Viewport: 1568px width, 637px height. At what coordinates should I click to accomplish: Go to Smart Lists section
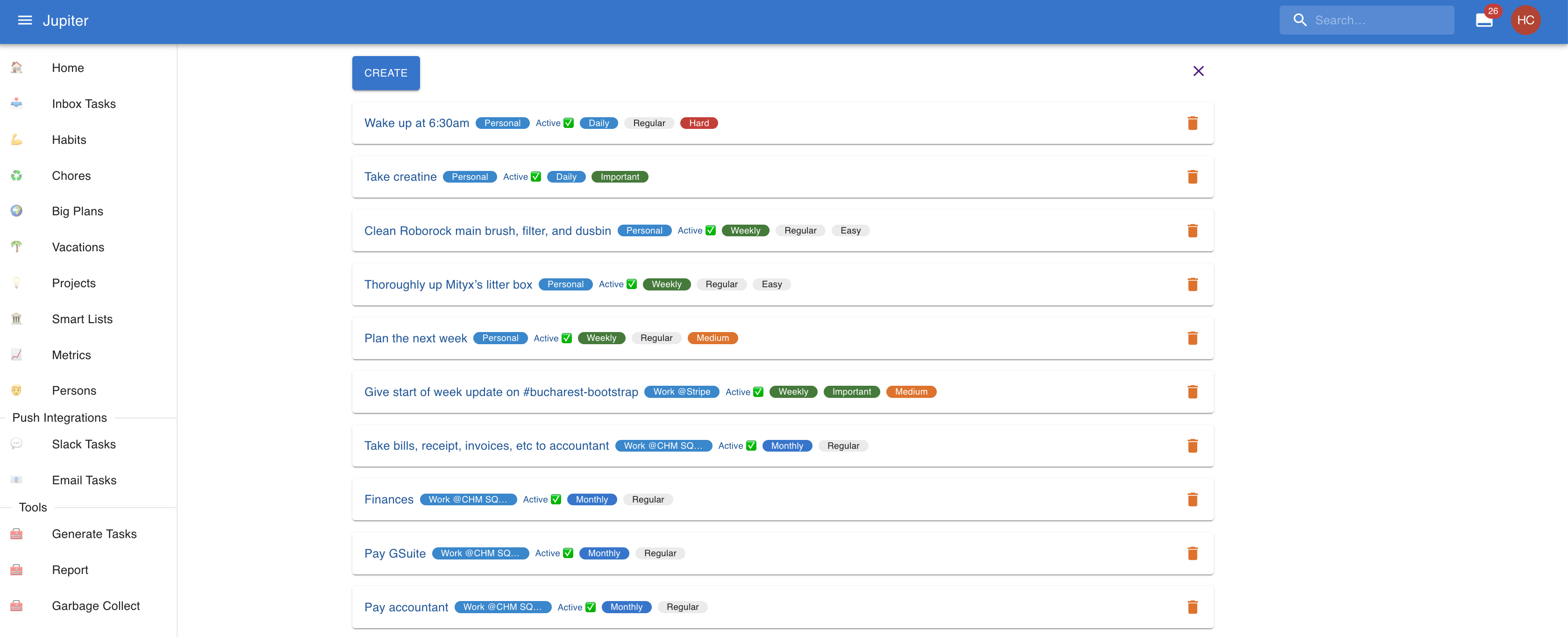(x=82, y=319)
